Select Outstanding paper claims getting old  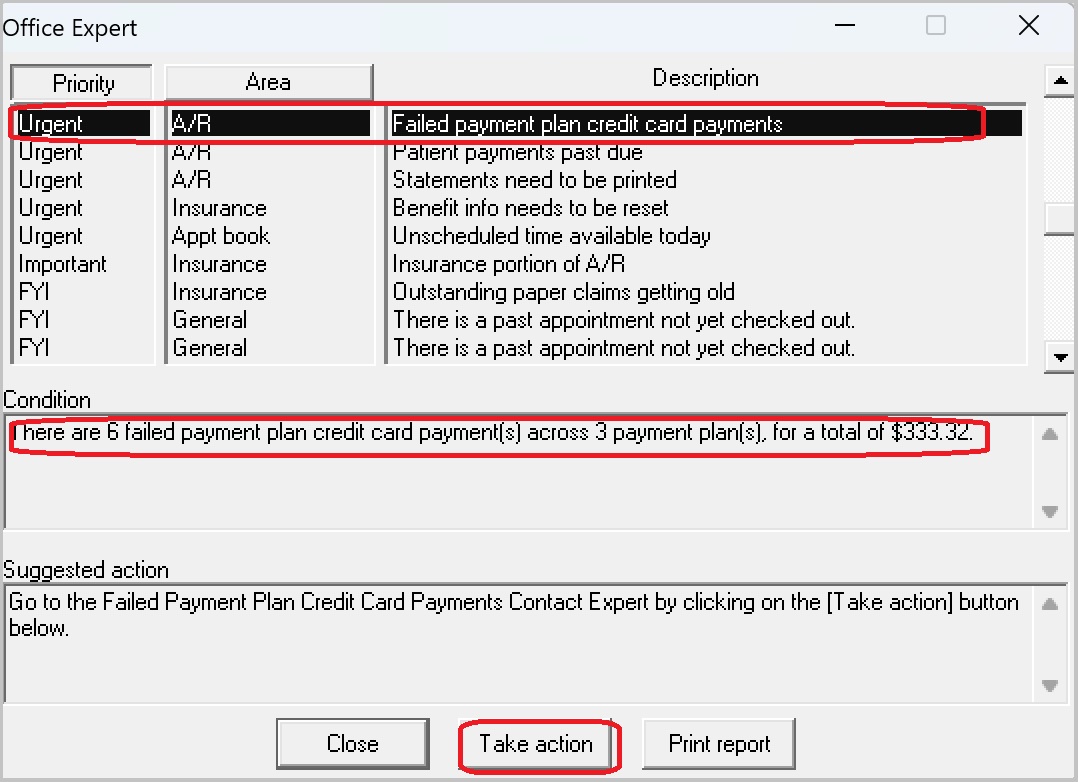point(563,292)
